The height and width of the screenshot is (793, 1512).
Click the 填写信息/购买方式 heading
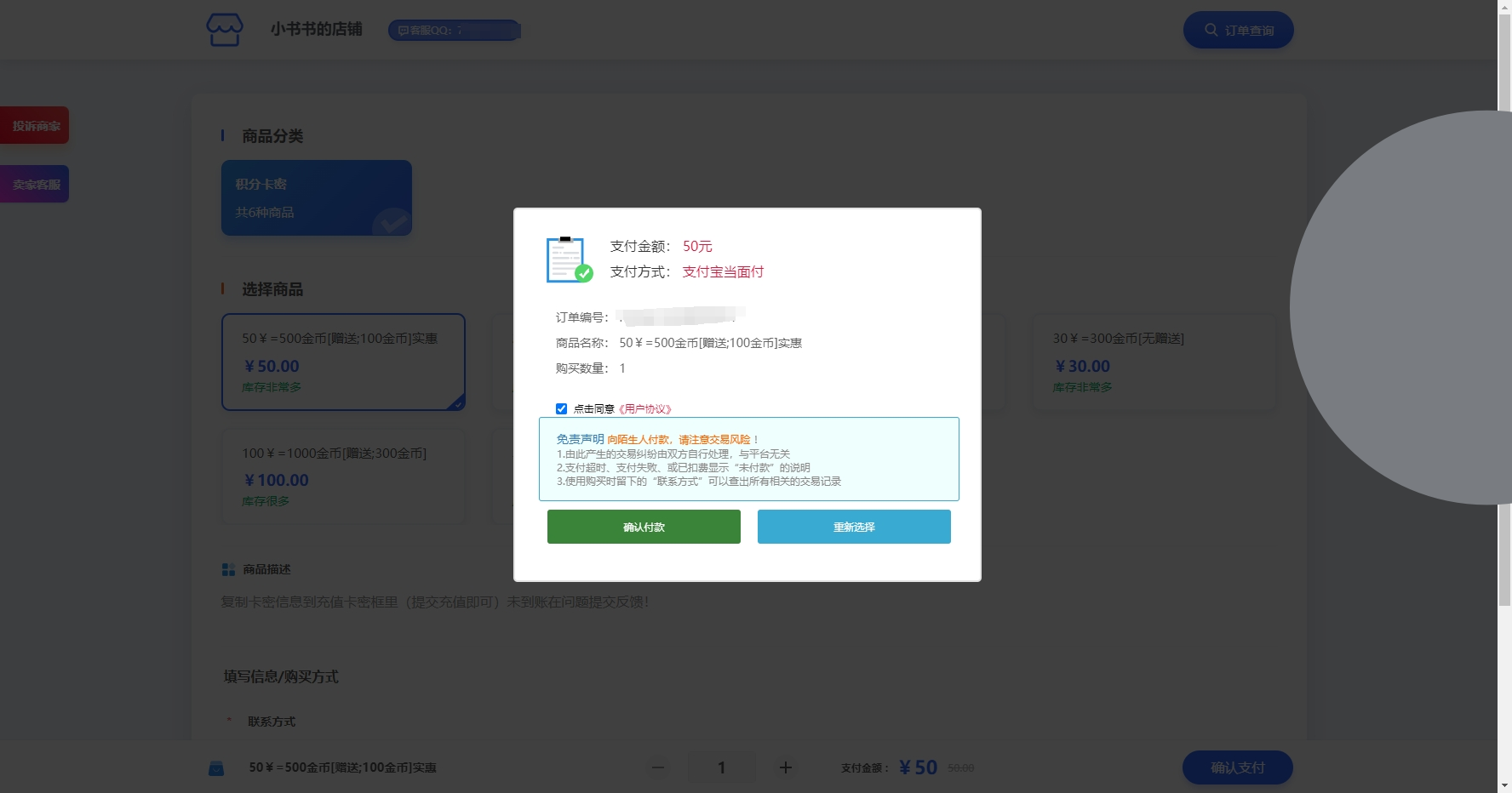pyautogui.click(x=281, y=676)
